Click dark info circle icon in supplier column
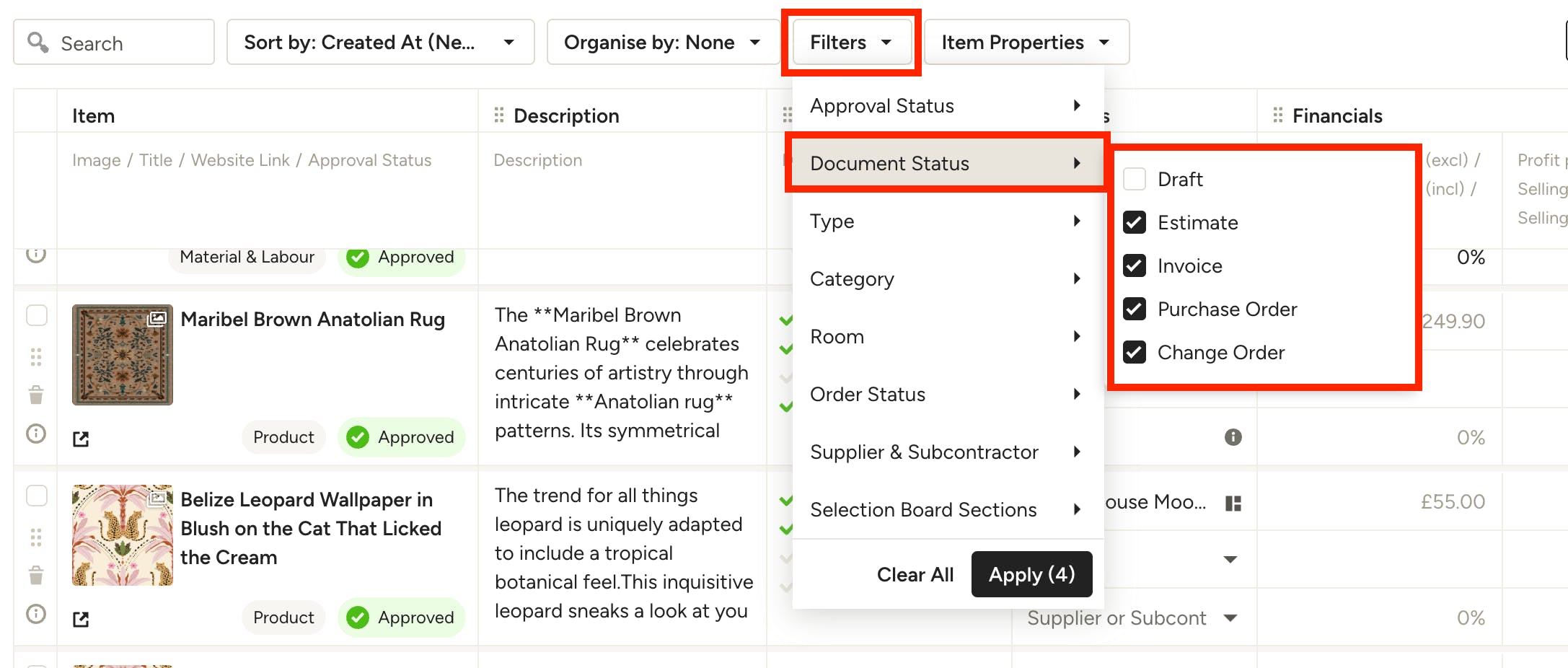The image size is (1568, 668). click(x=1233, y=437)
